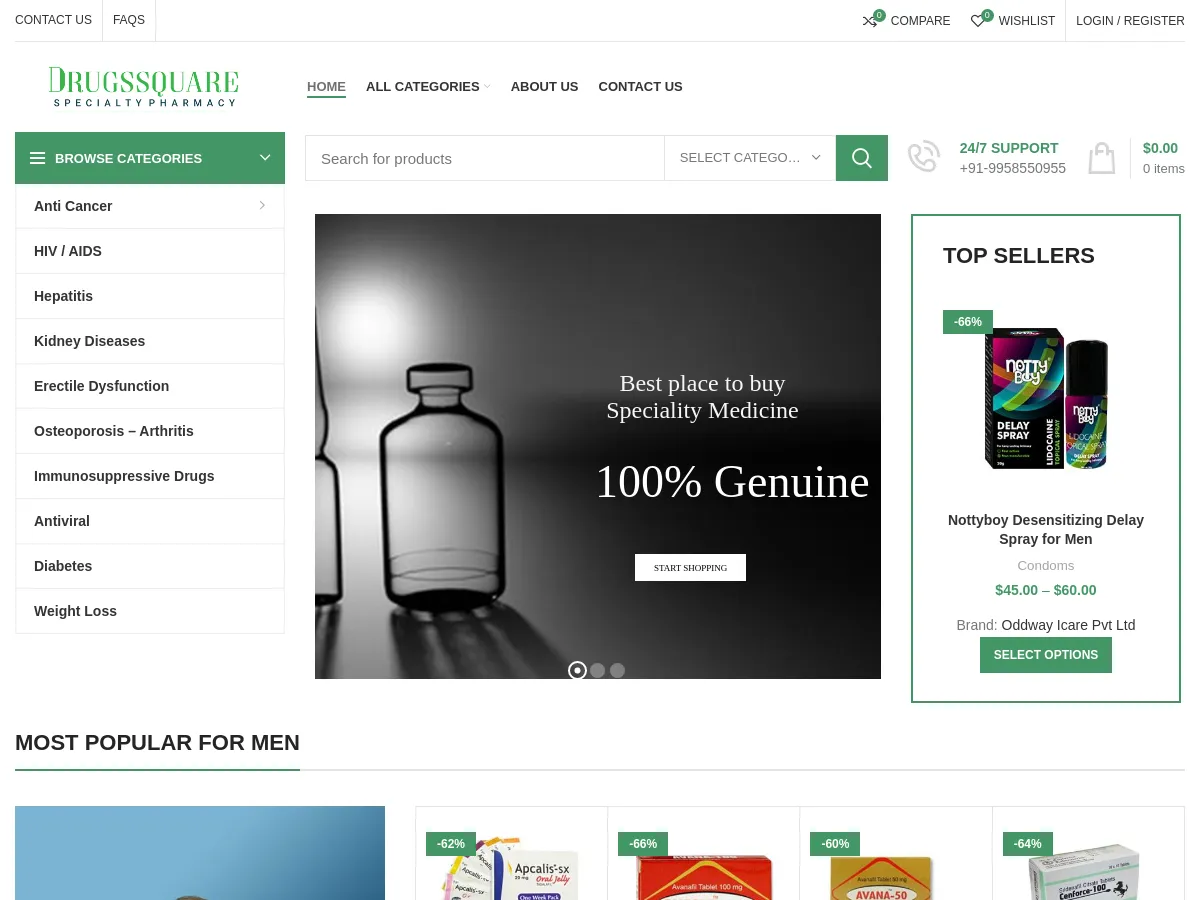The width and height of the screenshot is (1200, 900).
Task: Open the shopping cart
Action: click(x=1101, y=157)
